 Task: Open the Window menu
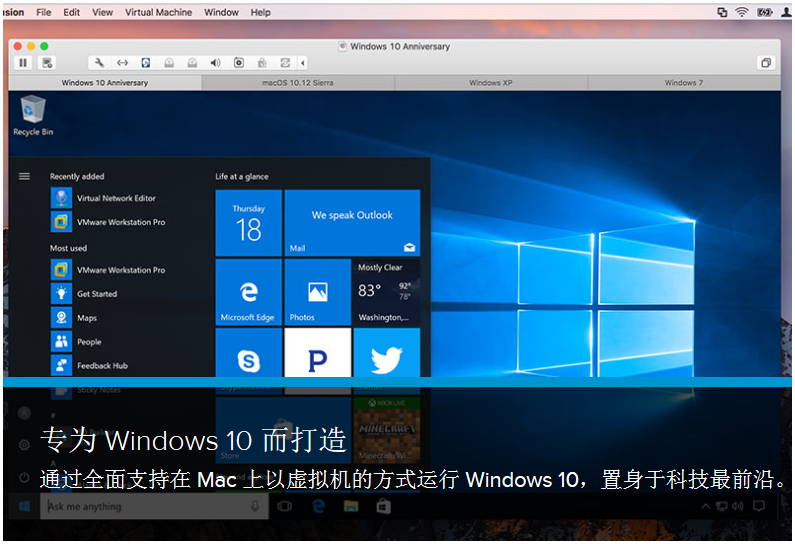click(x=222, y=12)
